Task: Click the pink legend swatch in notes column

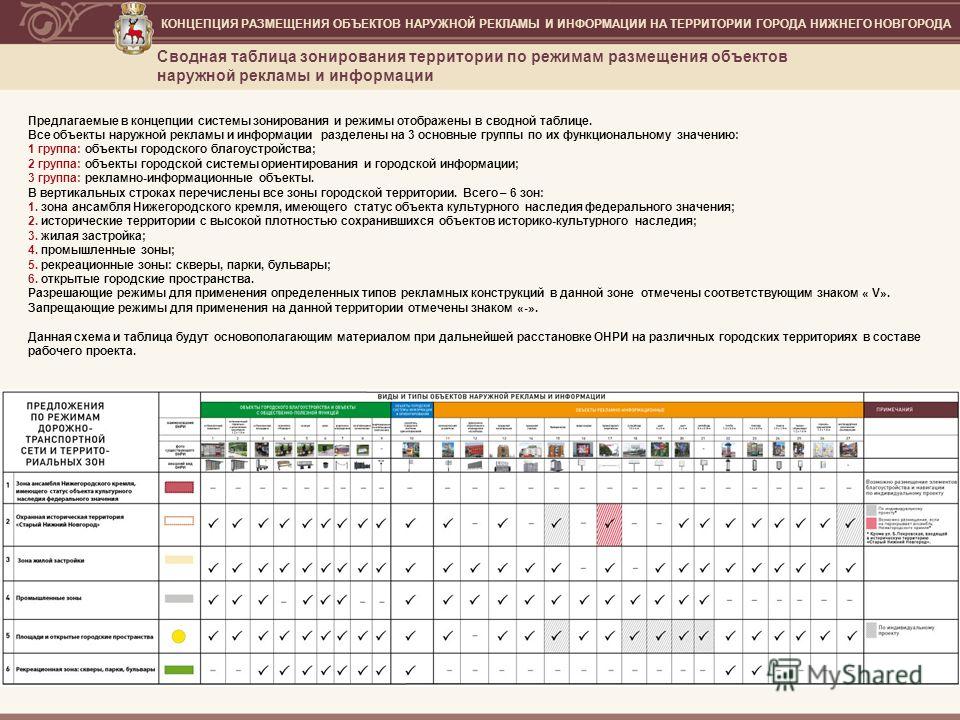Action: pyautogui.click(x=871, y=523)
